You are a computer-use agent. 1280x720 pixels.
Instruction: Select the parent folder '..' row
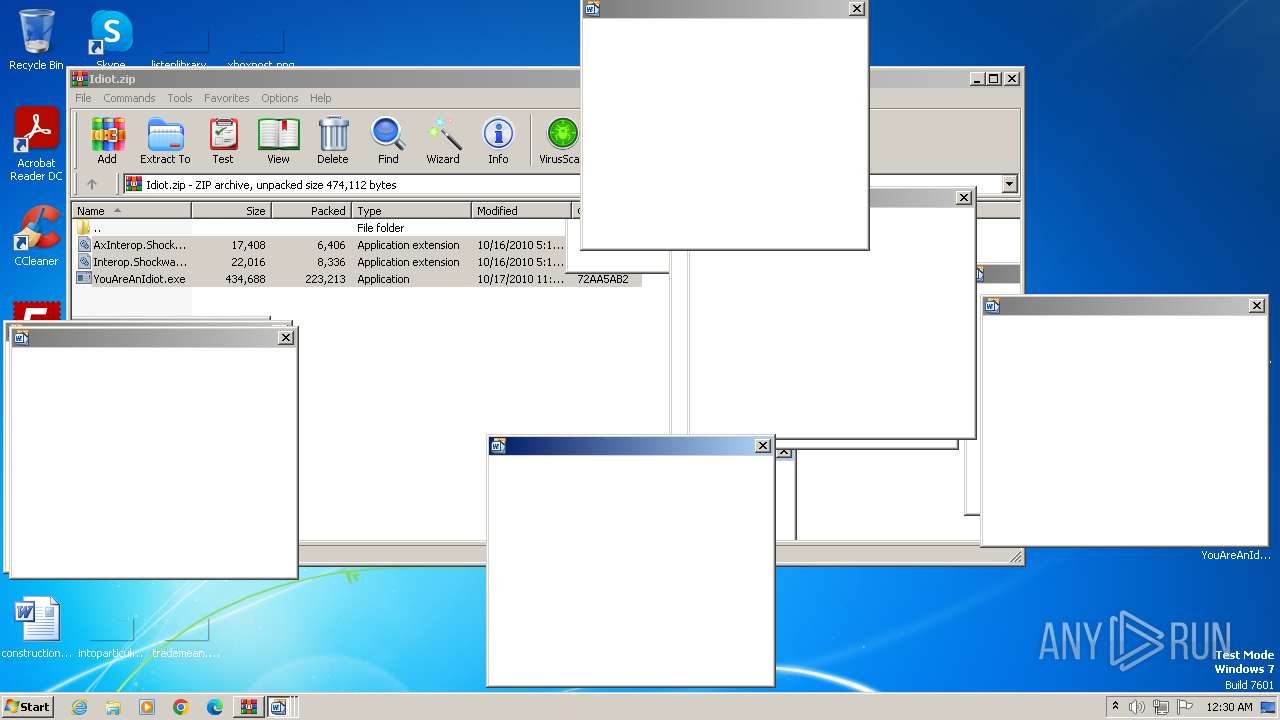[x=320, y=228]
